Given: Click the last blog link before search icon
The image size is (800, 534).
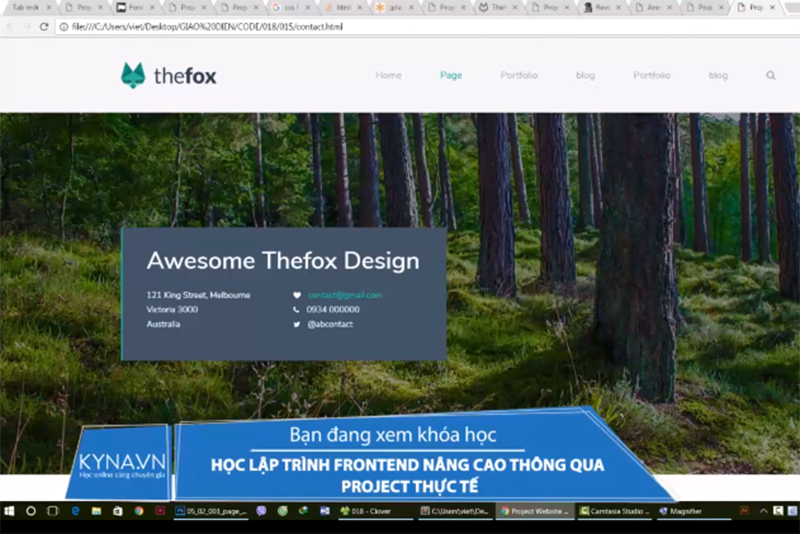Looking at the screenshot, I should click(718, 75).
